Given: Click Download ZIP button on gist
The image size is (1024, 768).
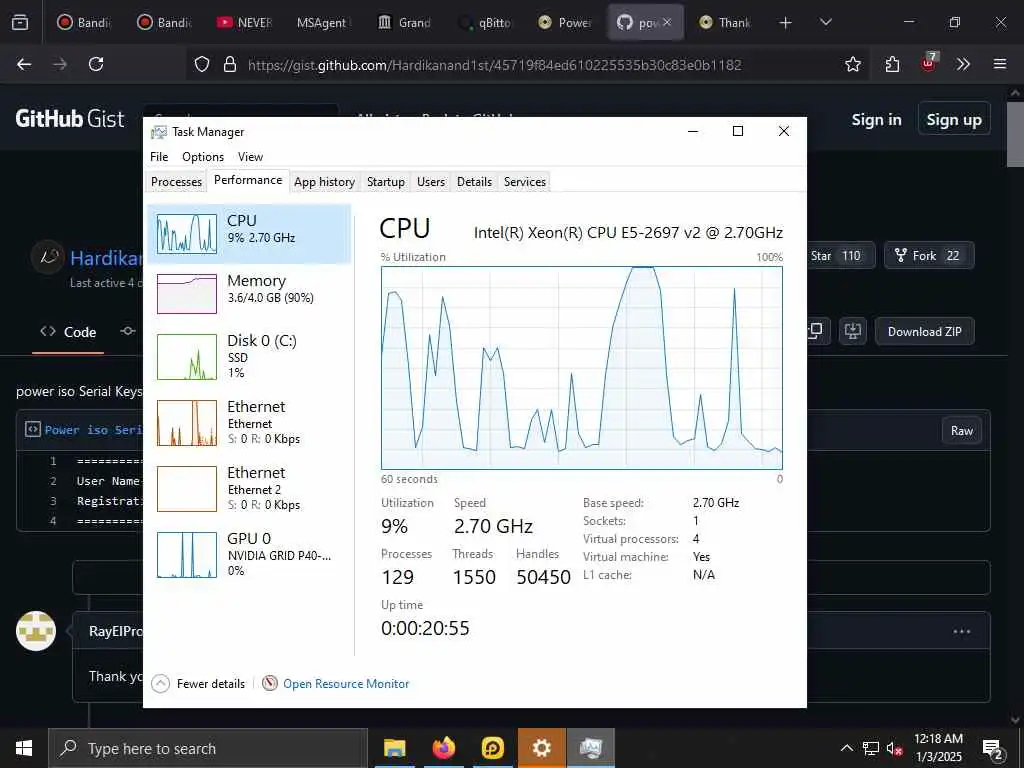Looking at the screenshot, I should coord(924,332).
